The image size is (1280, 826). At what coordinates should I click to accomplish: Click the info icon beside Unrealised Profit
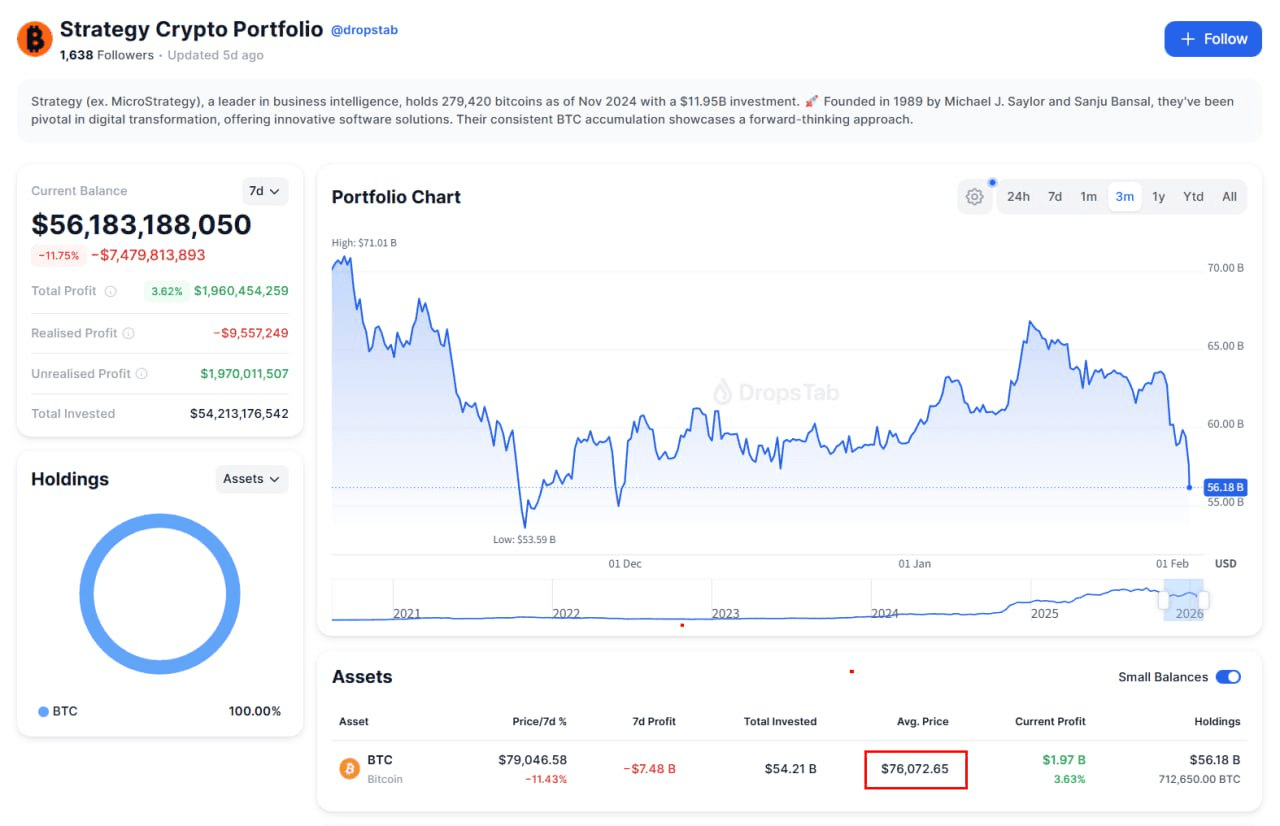click(x=142, y=374)
